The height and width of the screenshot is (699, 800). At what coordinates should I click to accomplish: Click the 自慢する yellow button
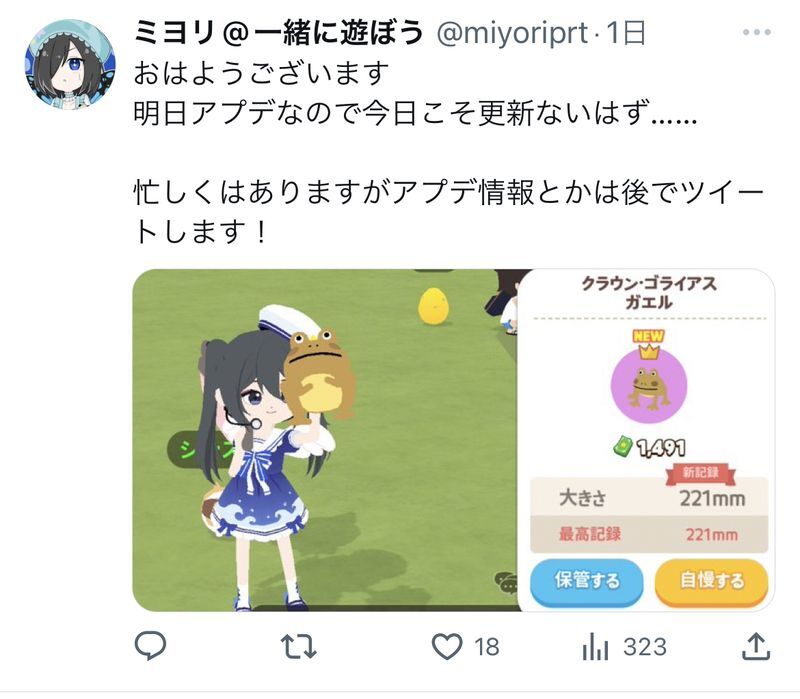pos(711,582)
